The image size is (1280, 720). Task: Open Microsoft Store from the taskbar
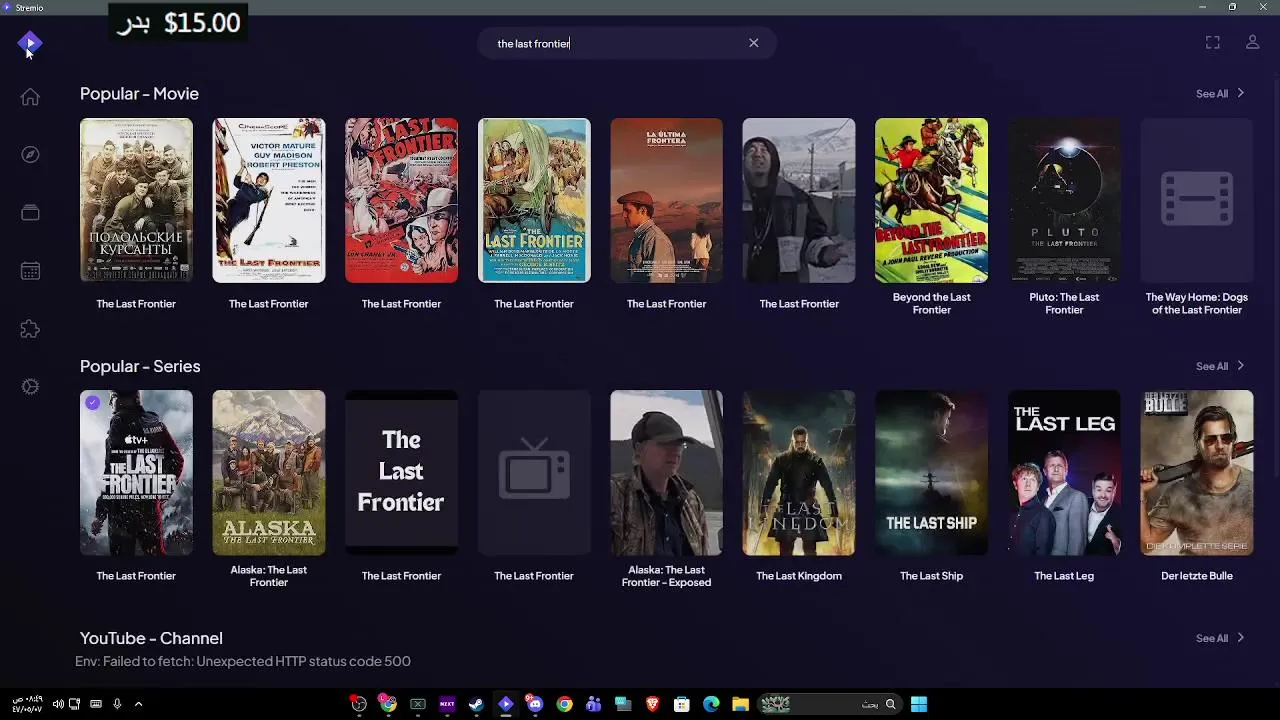[x=682, y=704]
